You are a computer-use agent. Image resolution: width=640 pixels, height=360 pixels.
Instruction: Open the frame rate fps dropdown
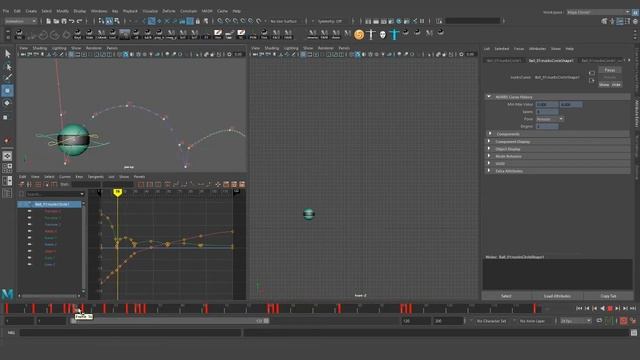(576, 321)
